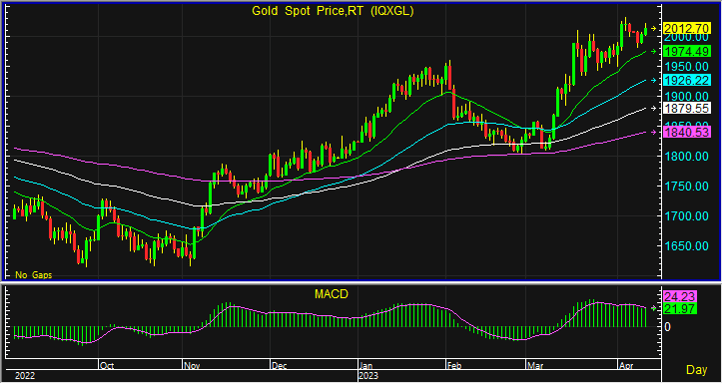
Task: Select the white 1879.55 moving average label
Action: (687, 108)
